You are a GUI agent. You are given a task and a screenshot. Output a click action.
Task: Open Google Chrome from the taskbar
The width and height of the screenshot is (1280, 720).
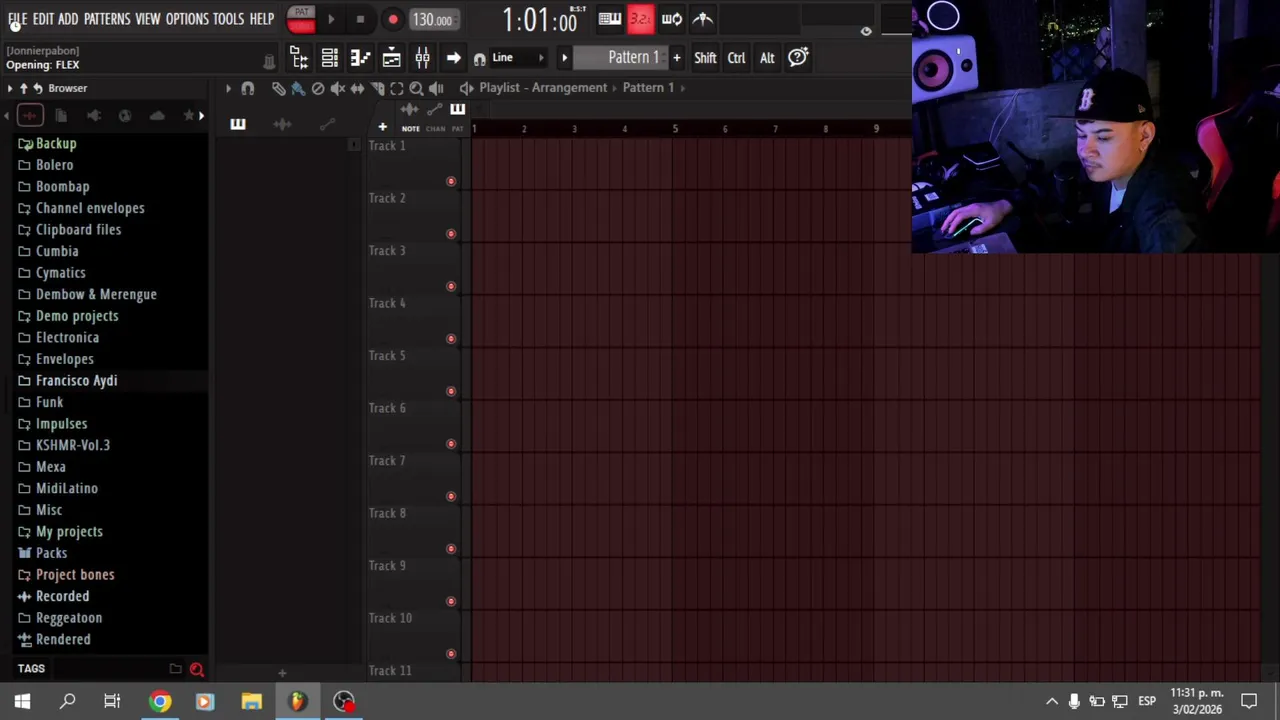(x=160, y=702)
